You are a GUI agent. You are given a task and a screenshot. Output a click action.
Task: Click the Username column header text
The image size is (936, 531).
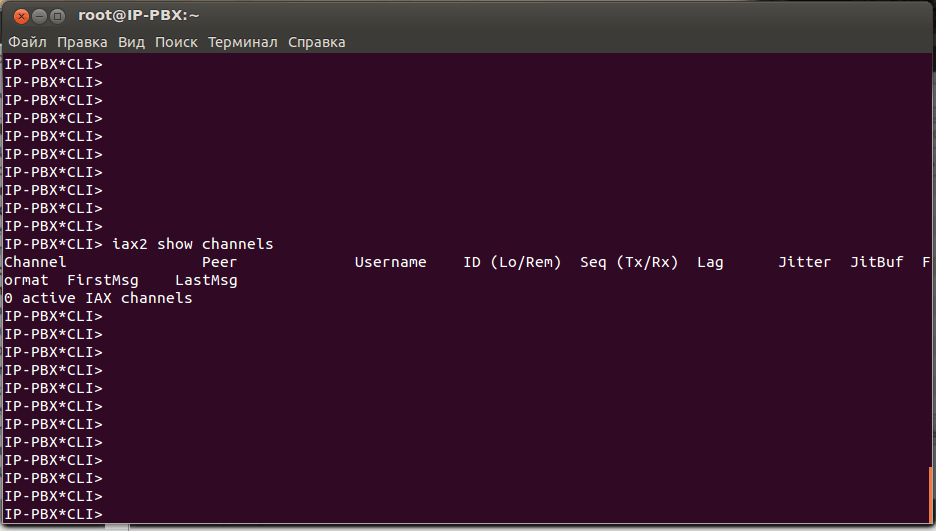[390, 262]
